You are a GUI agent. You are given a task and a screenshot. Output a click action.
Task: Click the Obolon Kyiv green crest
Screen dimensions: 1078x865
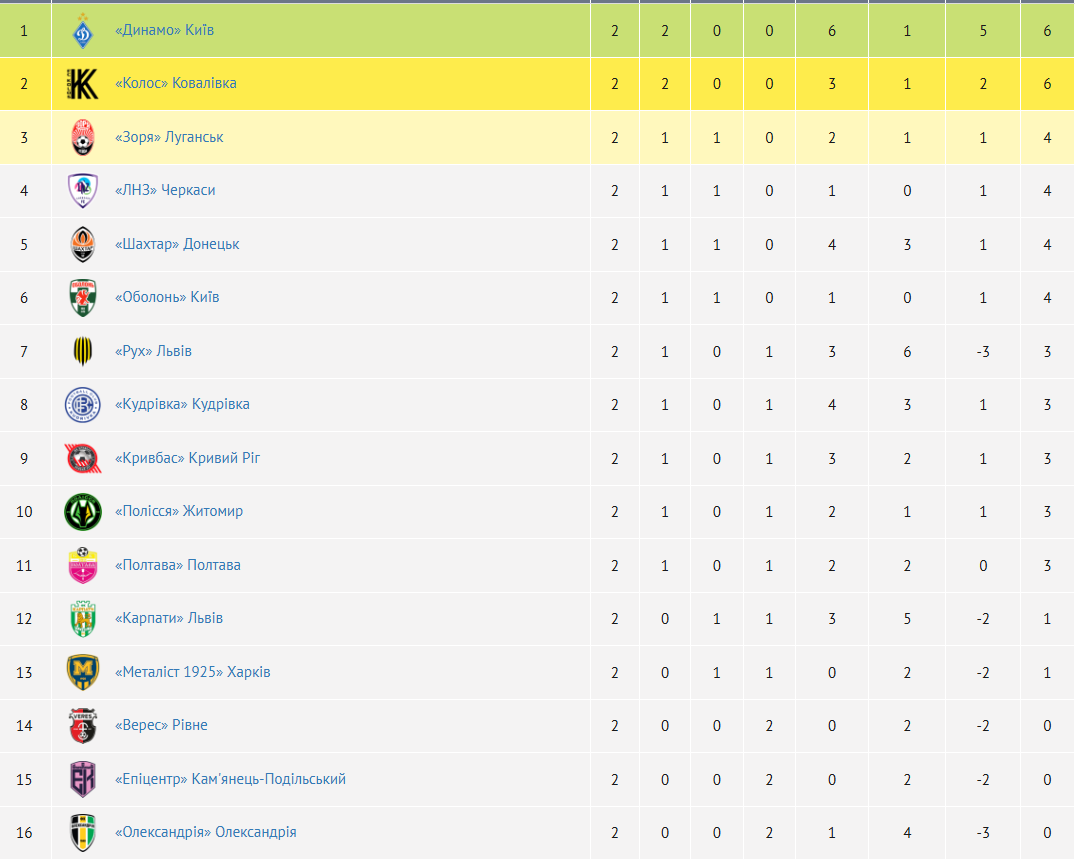82,298
